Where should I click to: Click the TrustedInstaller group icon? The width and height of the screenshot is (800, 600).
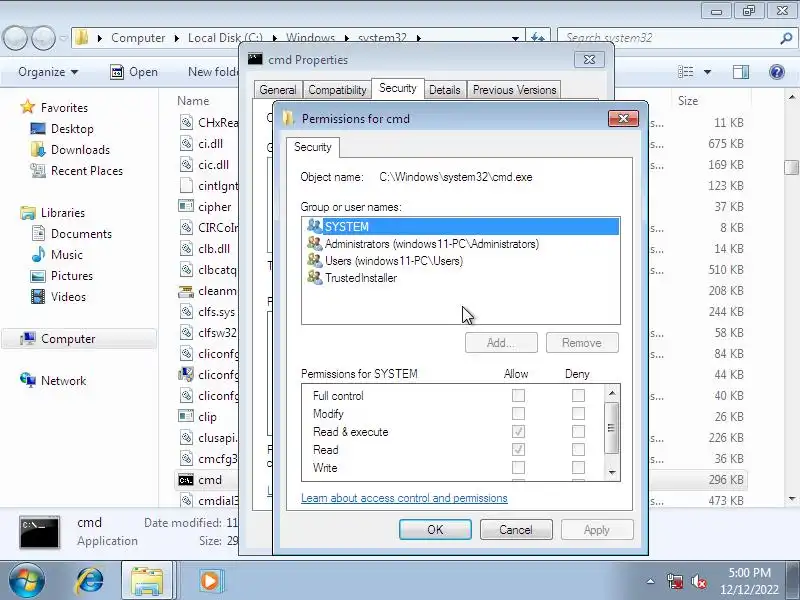click(x=314, y=278)
